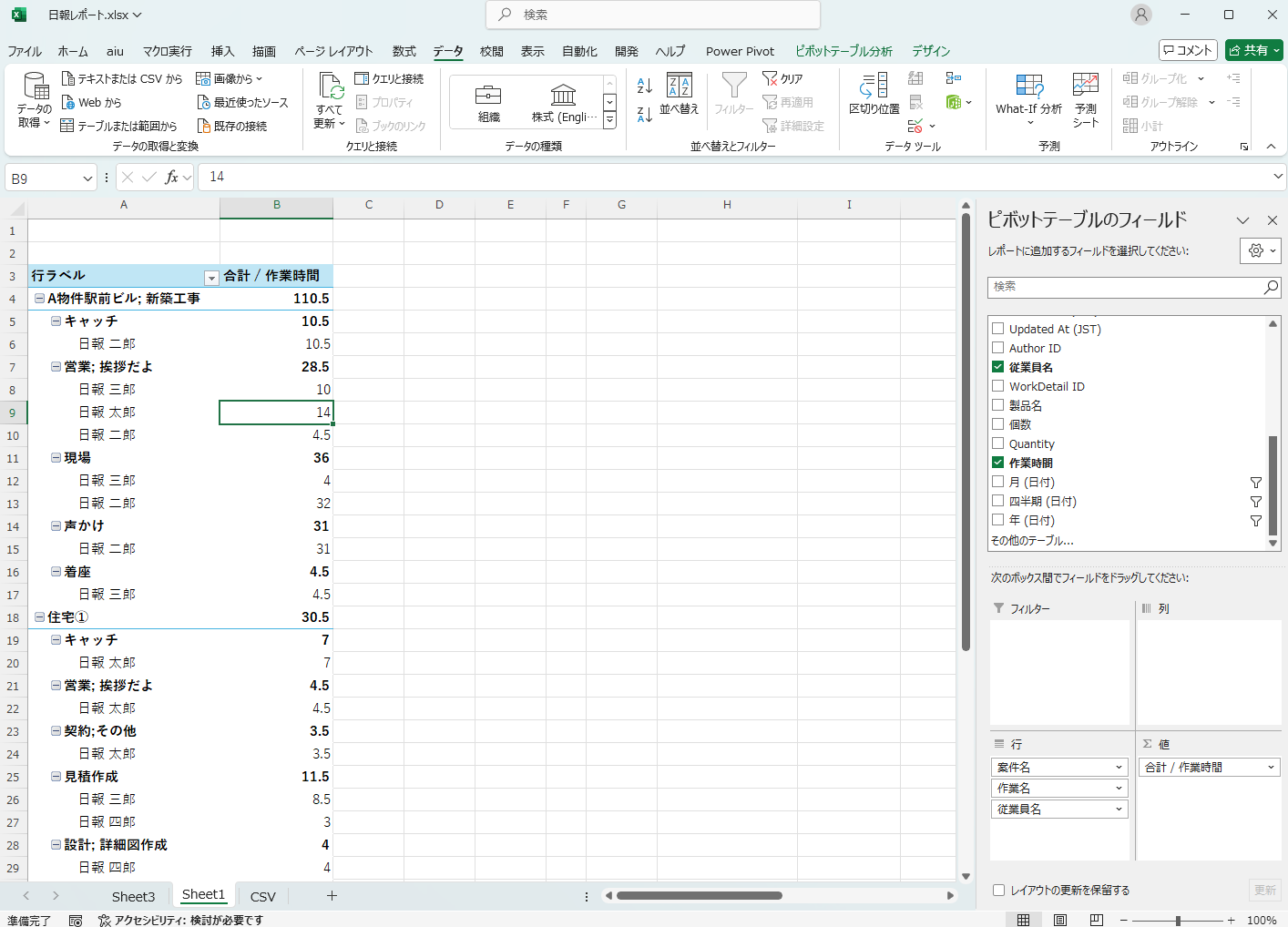Open the 挿入 ribbon tab
1288x927 pixels.
[223, 51]
